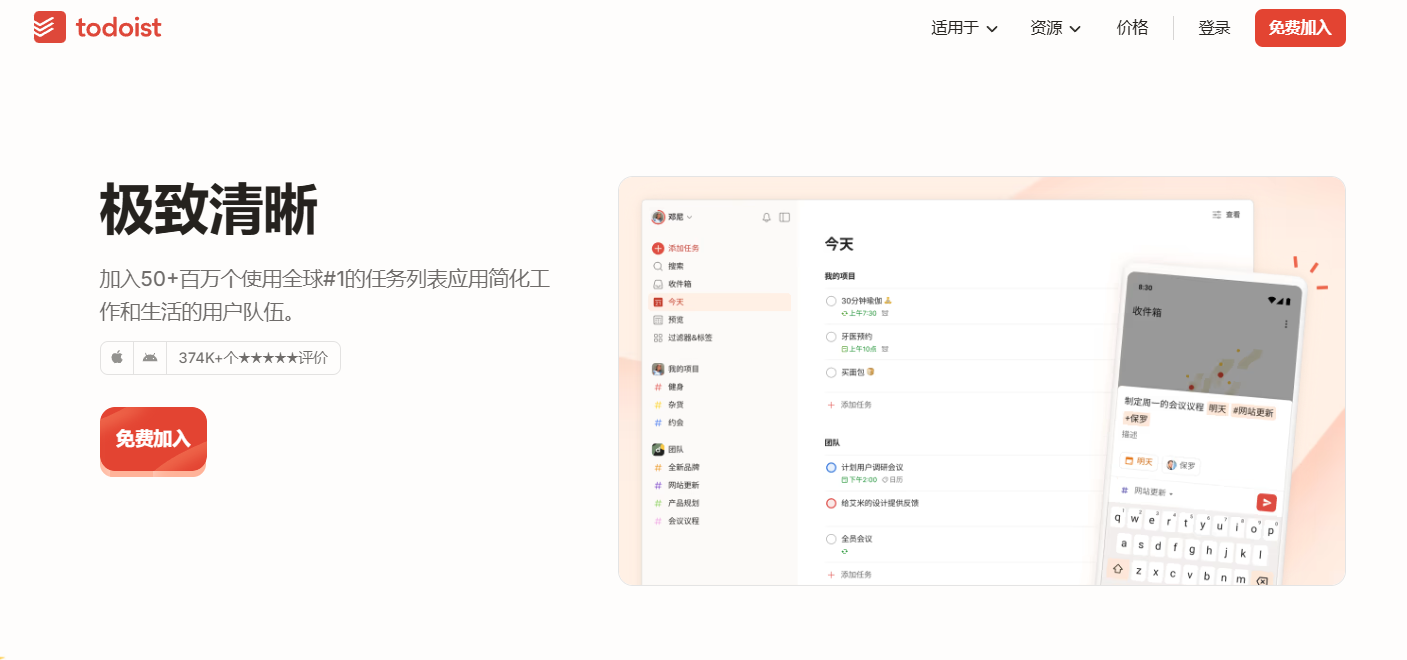
Task: Check off the 买面包 task
Action: tap(831, 373)
